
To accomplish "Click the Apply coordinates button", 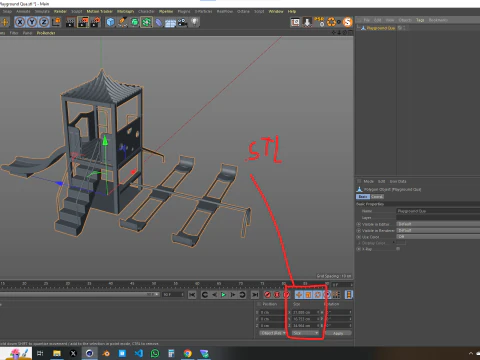I will click(338, 333).
